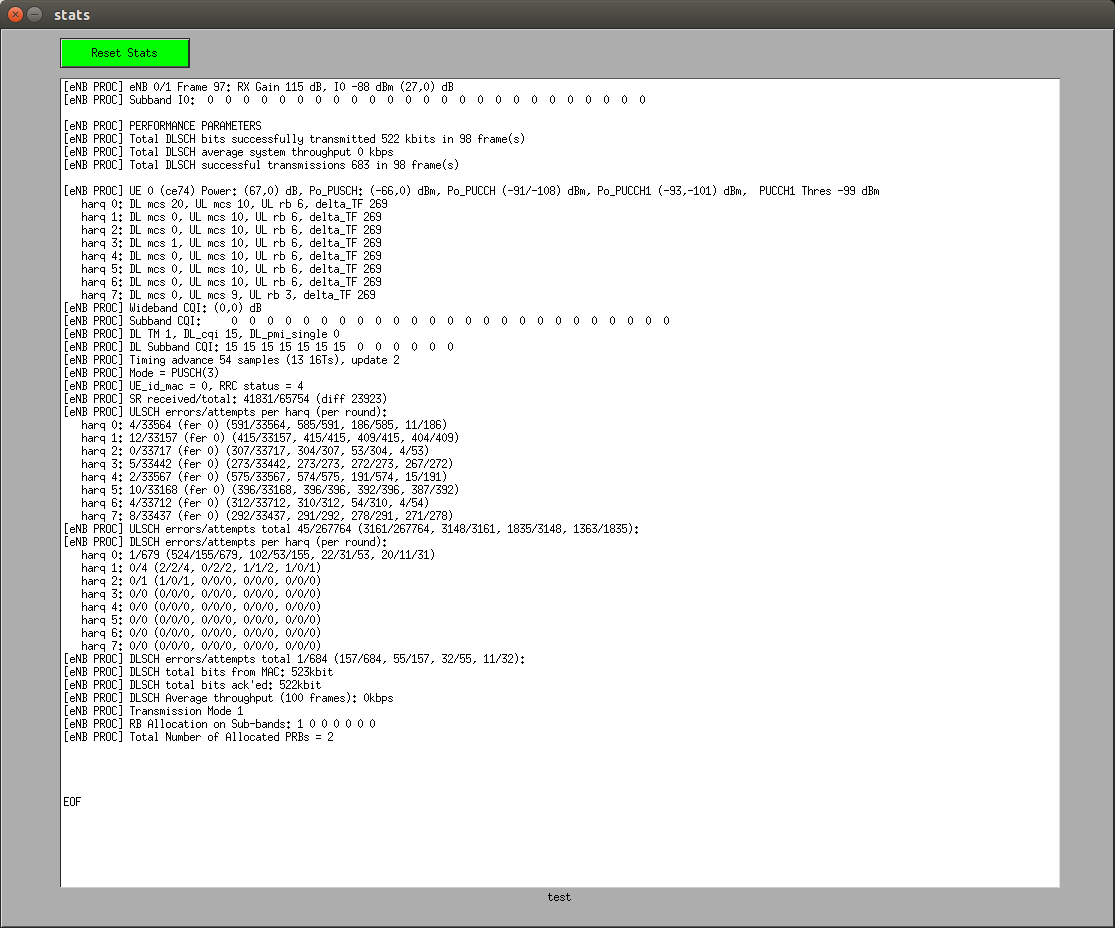Click the Transmission Mode 1 line
Image resolution: width=1115 pixels, height=928 pixels.
[x=153, y=711]
